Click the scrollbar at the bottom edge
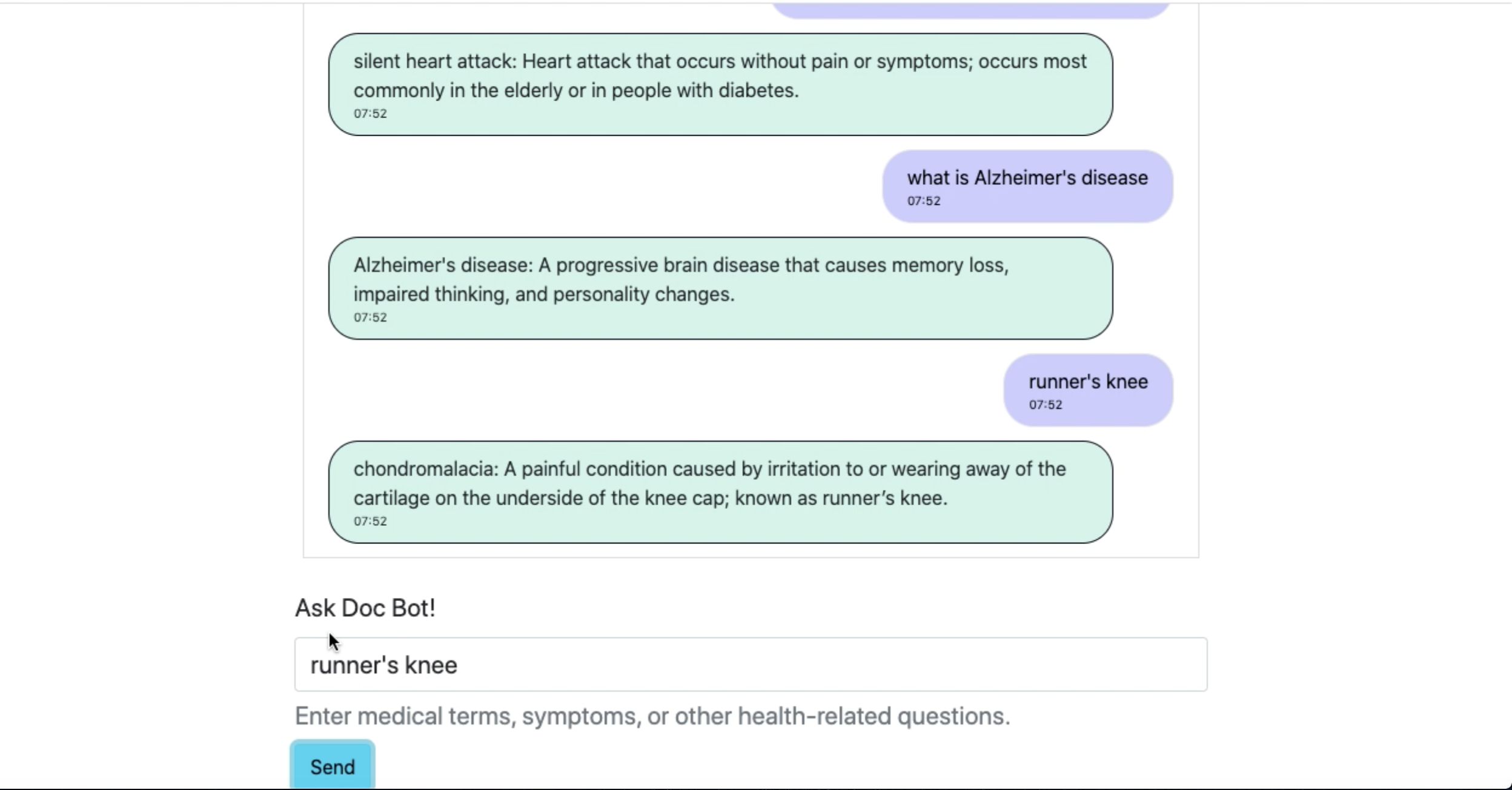Image resolution: width=1512 pixels, height=790 pixels. 756,786
